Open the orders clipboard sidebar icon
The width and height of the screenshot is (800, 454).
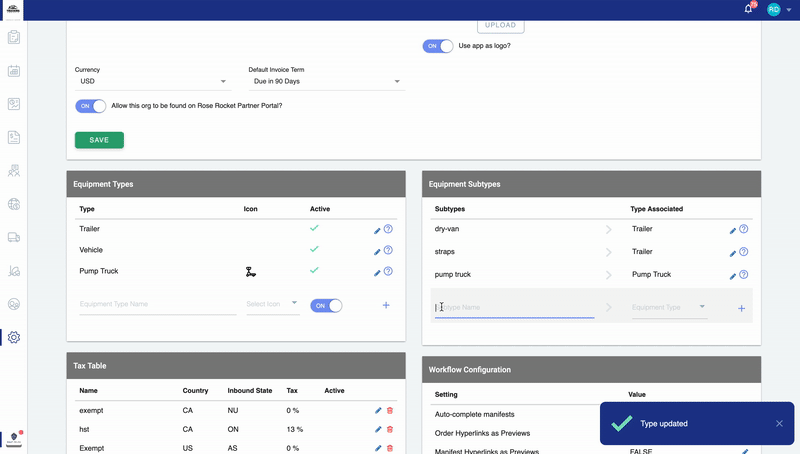[14, 37]
